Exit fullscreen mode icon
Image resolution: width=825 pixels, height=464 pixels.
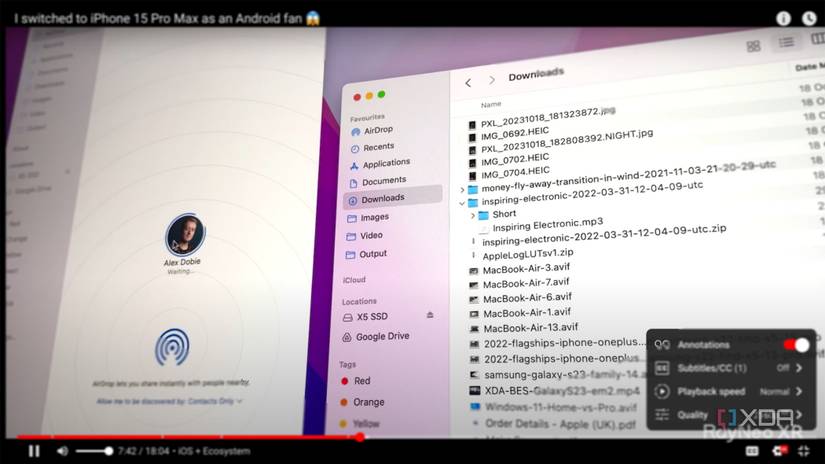tap(804, 451)
